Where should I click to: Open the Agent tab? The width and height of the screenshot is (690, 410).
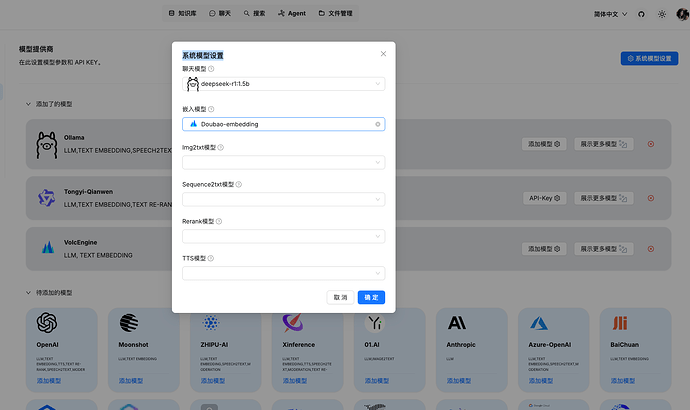click(x=292, y=13)
